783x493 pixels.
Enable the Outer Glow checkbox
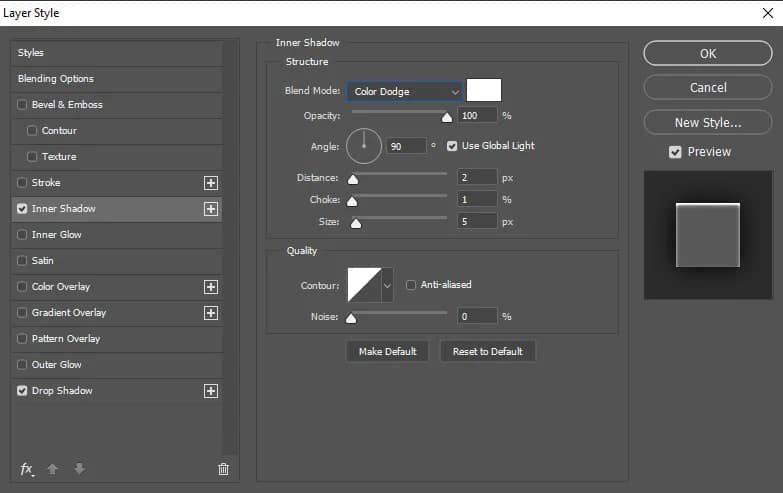point(22,364)
